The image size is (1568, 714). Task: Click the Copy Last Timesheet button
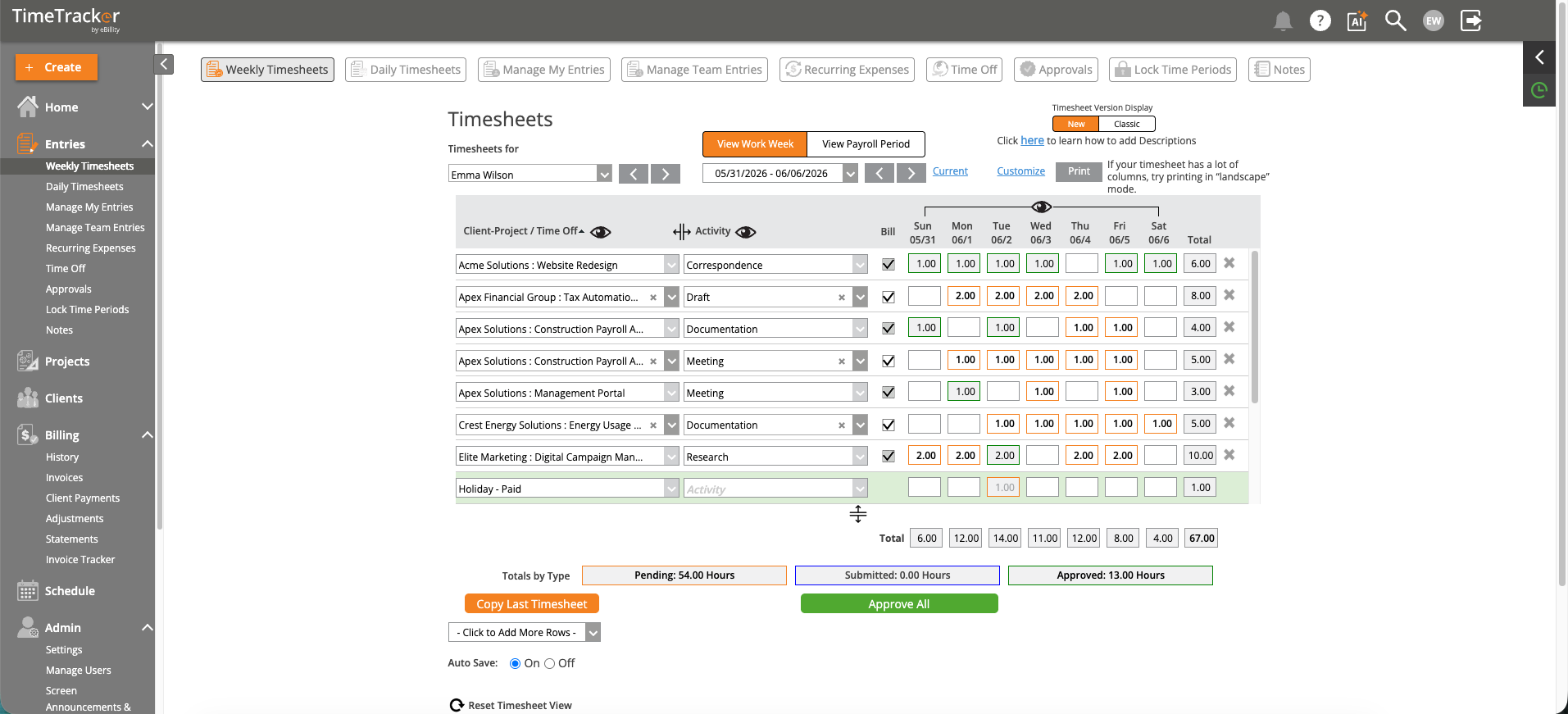point(532,603)
